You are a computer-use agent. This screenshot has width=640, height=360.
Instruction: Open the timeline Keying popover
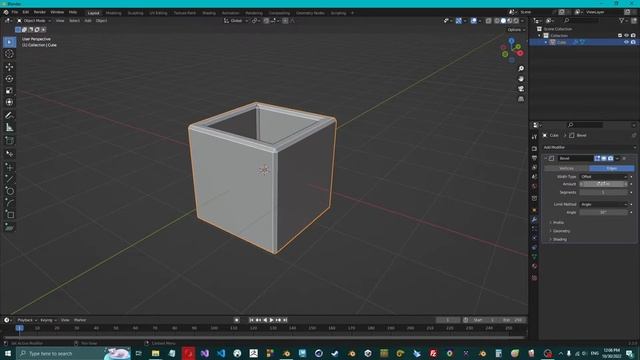pyautogui.click(x=48, y=320)
